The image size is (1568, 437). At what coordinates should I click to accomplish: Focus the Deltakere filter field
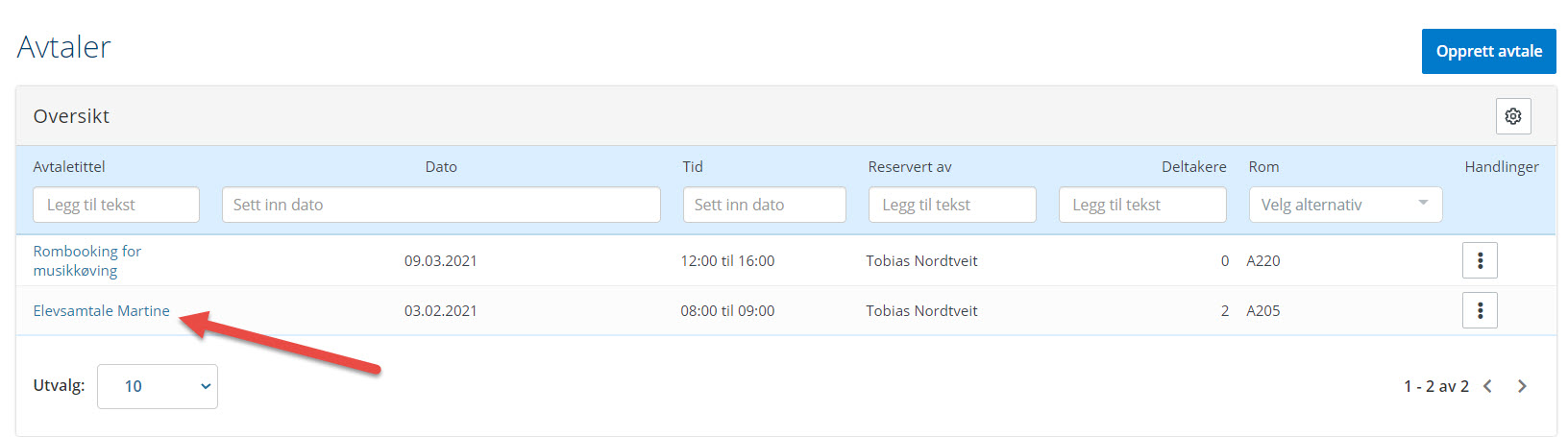click(1141, 205)
